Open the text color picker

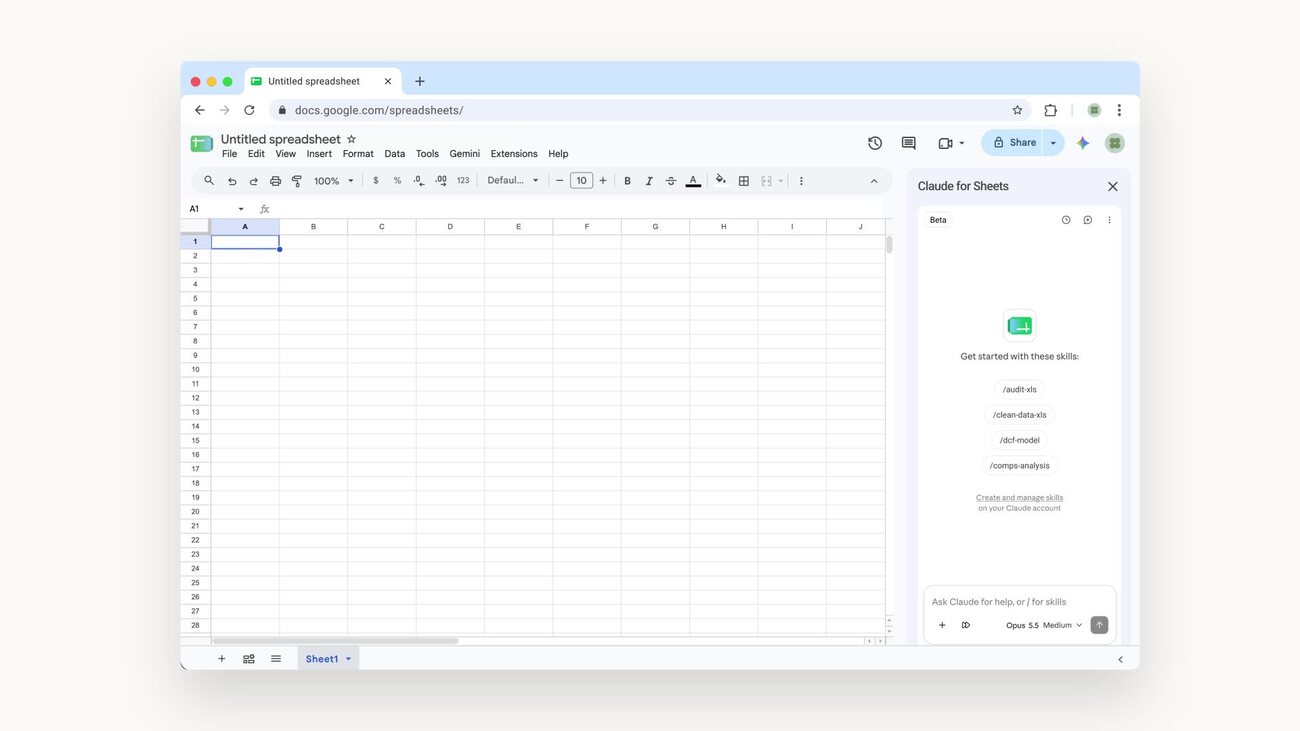tap(693, 181)
